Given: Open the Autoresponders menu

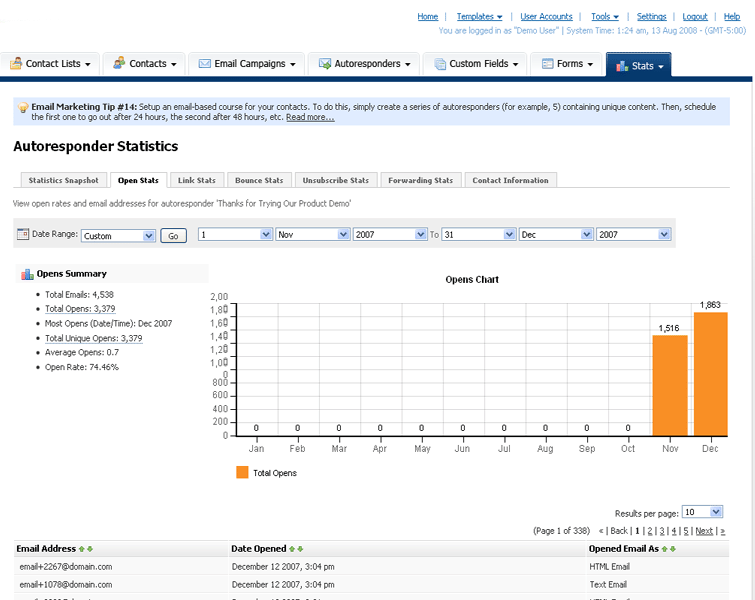Looking at the screenshot, I should 364,64.
